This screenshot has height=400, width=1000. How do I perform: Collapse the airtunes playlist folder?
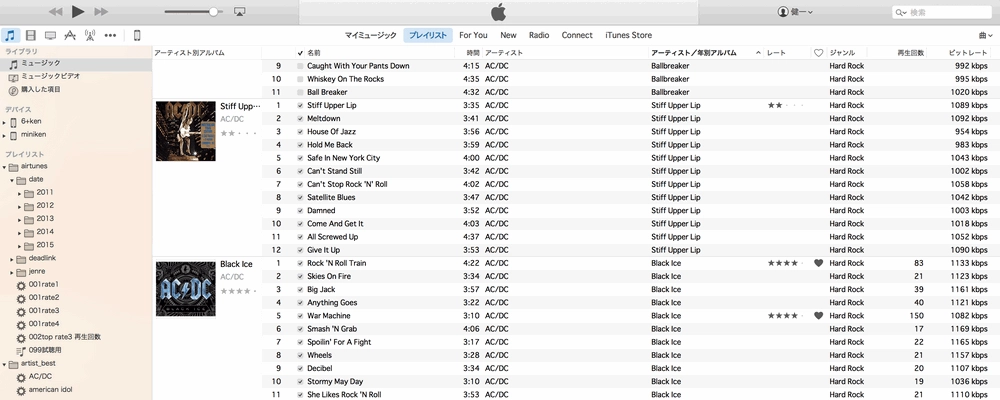[x=5, y=166]
